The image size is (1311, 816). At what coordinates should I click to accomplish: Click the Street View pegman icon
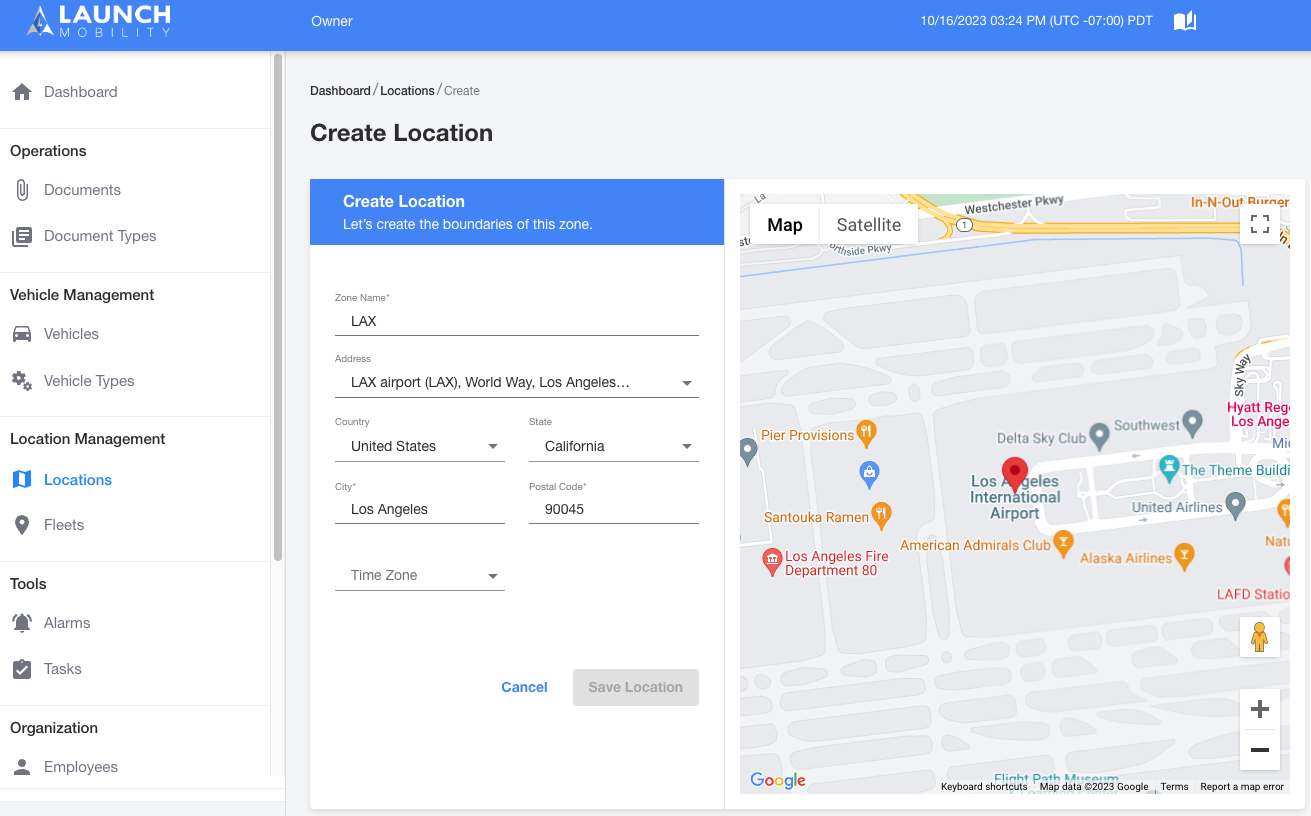(x=1260, y=637)
